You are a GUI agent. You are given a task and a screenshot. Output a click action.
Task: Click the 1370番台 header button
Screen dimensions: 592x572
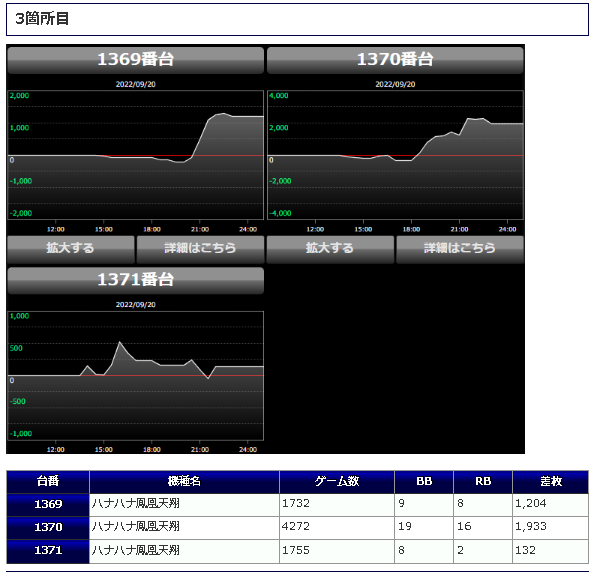395,60
